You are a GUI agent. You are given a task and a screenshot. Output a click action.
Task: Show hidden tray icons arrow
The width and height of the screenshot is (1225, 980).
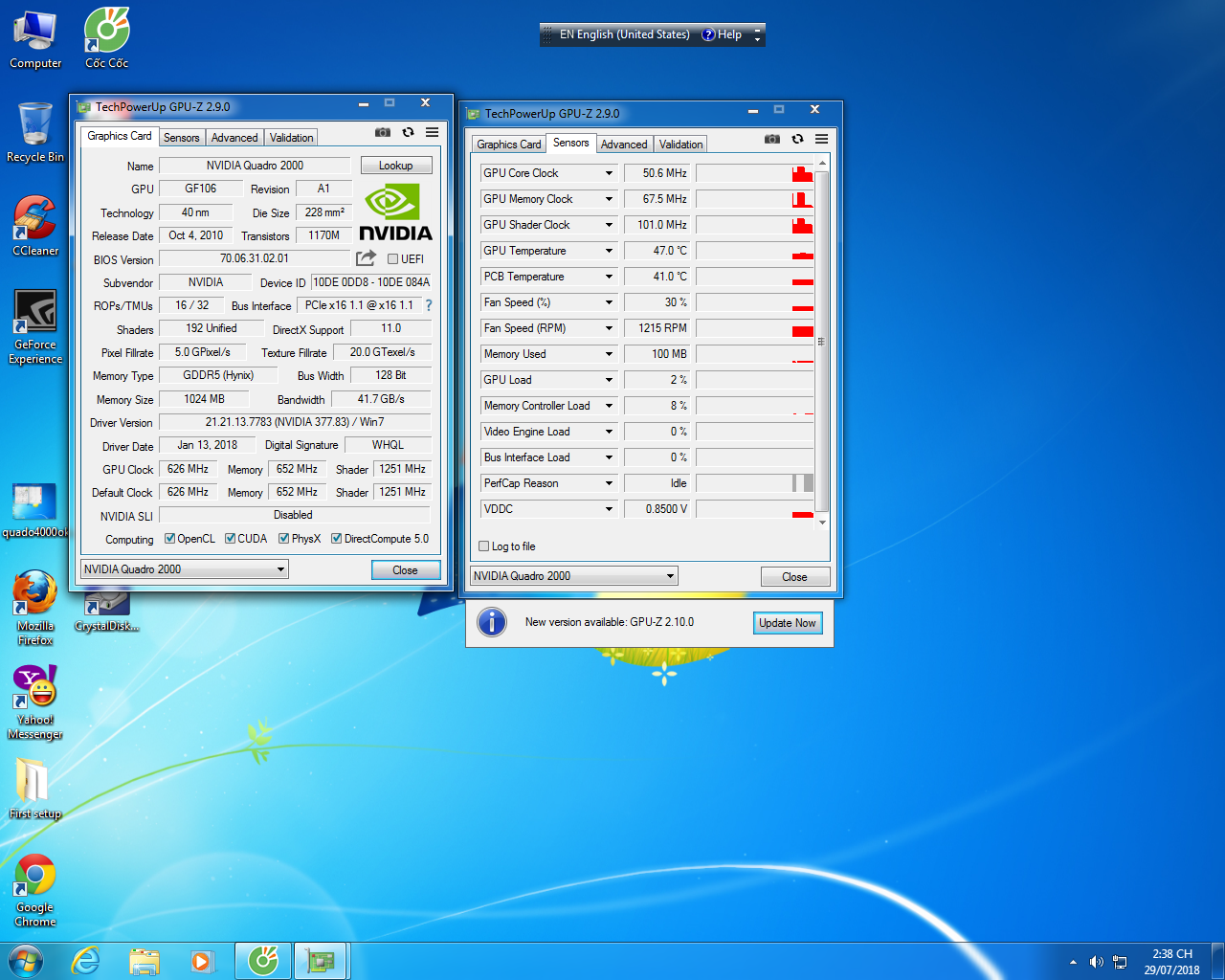tap(1073, 962)
